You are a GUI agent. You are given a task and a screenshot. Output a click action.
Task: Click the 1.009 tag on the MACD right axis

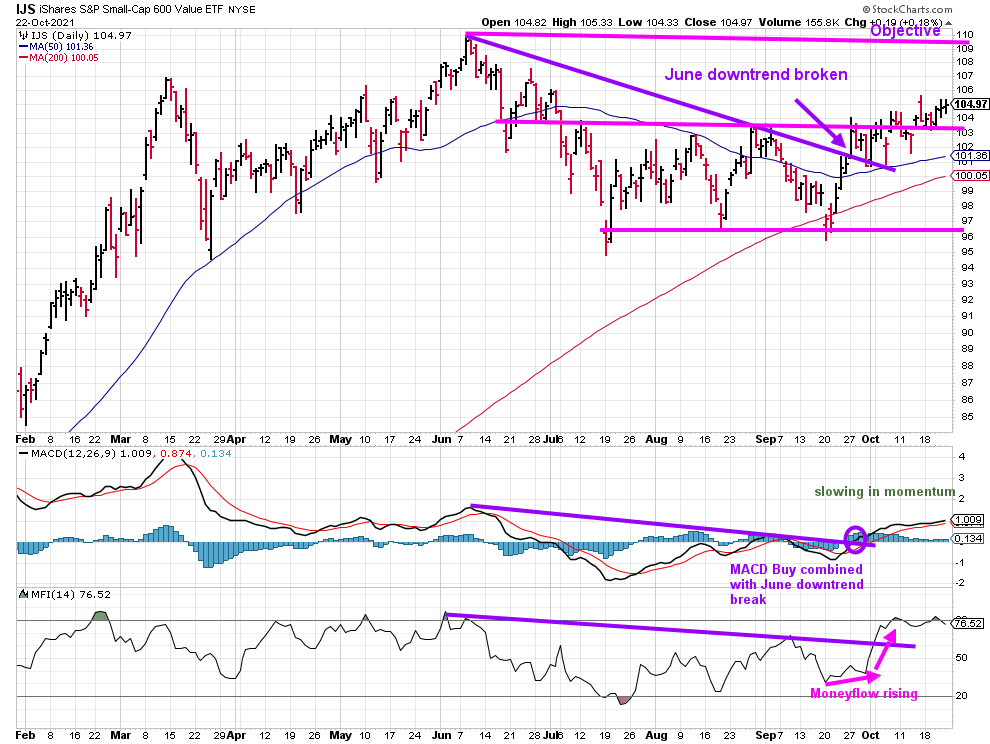click(969, 520)
